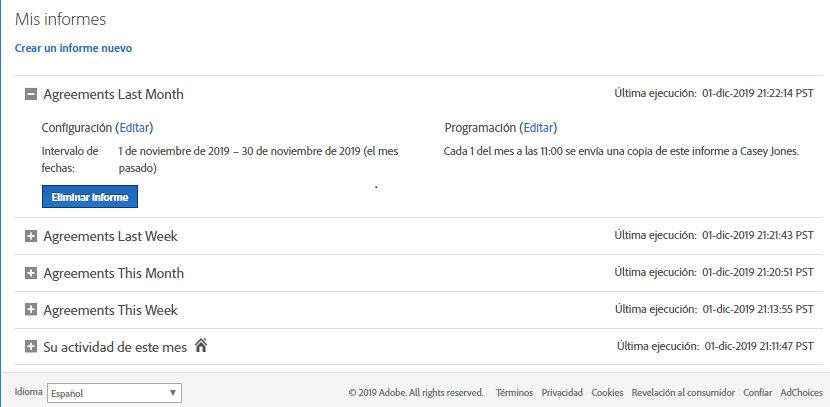Edit the Programación schedule
Screen dimensions: 830x407
coord(540,128)
